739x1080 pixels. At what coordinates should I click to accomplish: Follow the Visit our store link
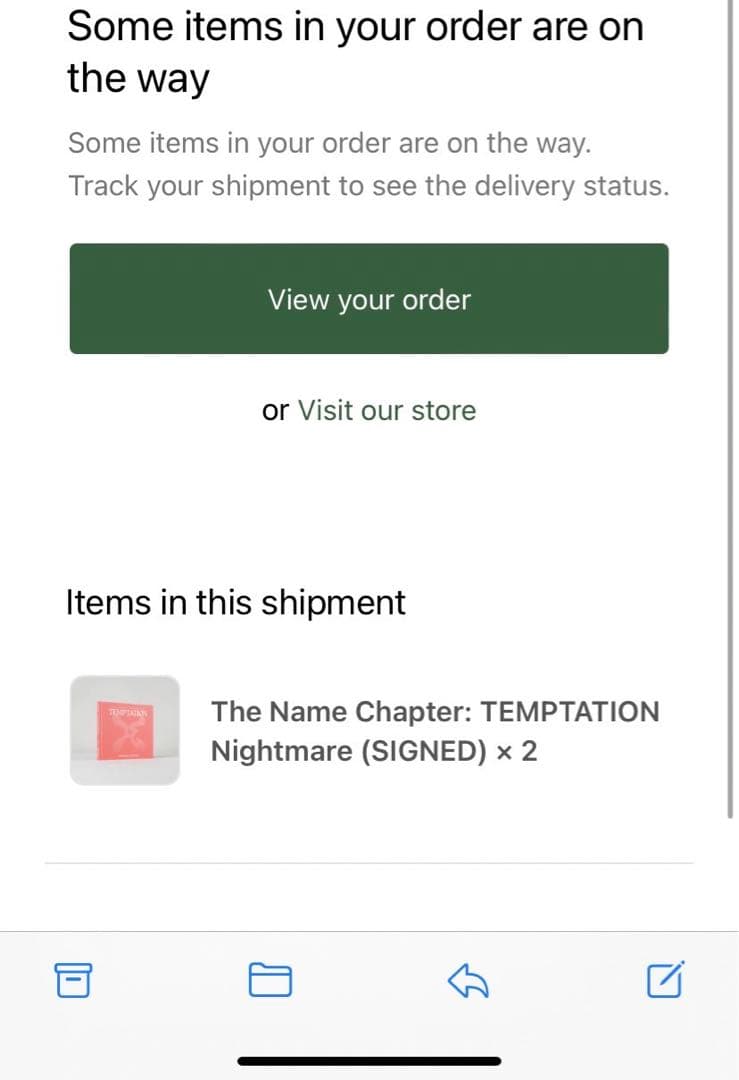[x=387, y=410]
